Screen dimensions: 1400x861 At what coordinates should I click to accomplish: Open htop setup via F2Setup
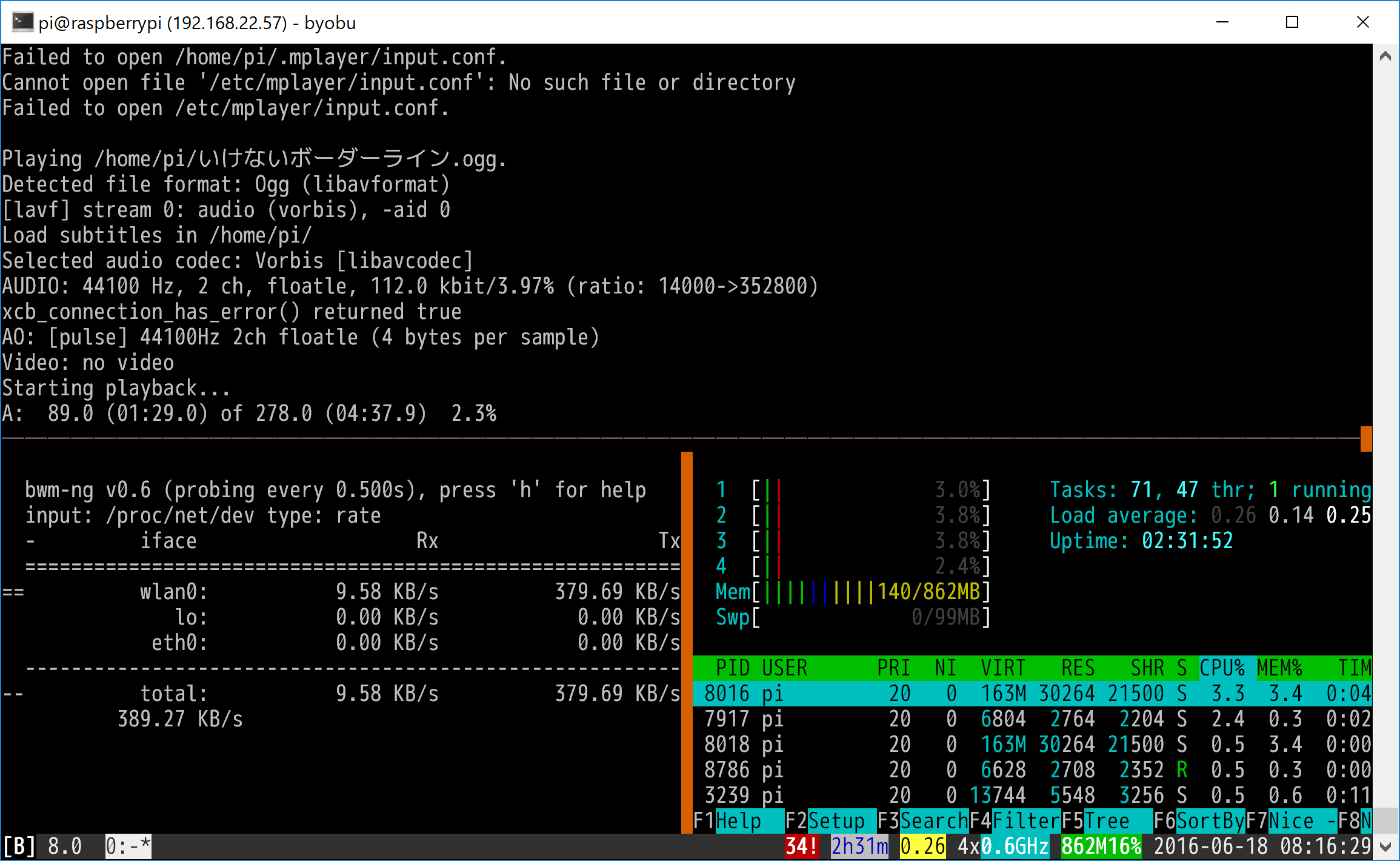825,820
